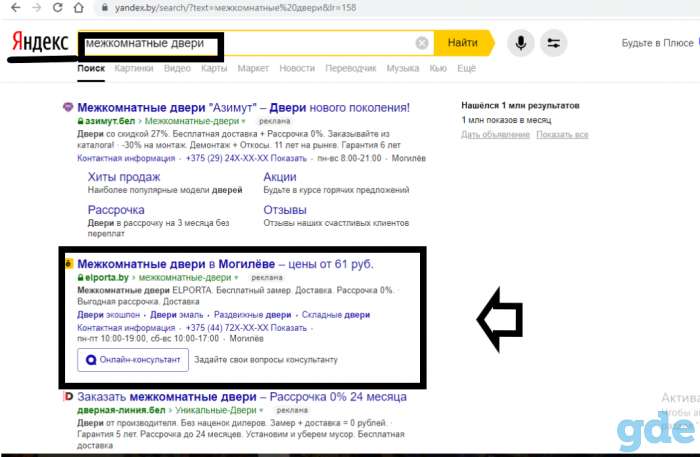Open the Двери экошпон link
This screenshot has width=700, height=457.
[108, 315]
